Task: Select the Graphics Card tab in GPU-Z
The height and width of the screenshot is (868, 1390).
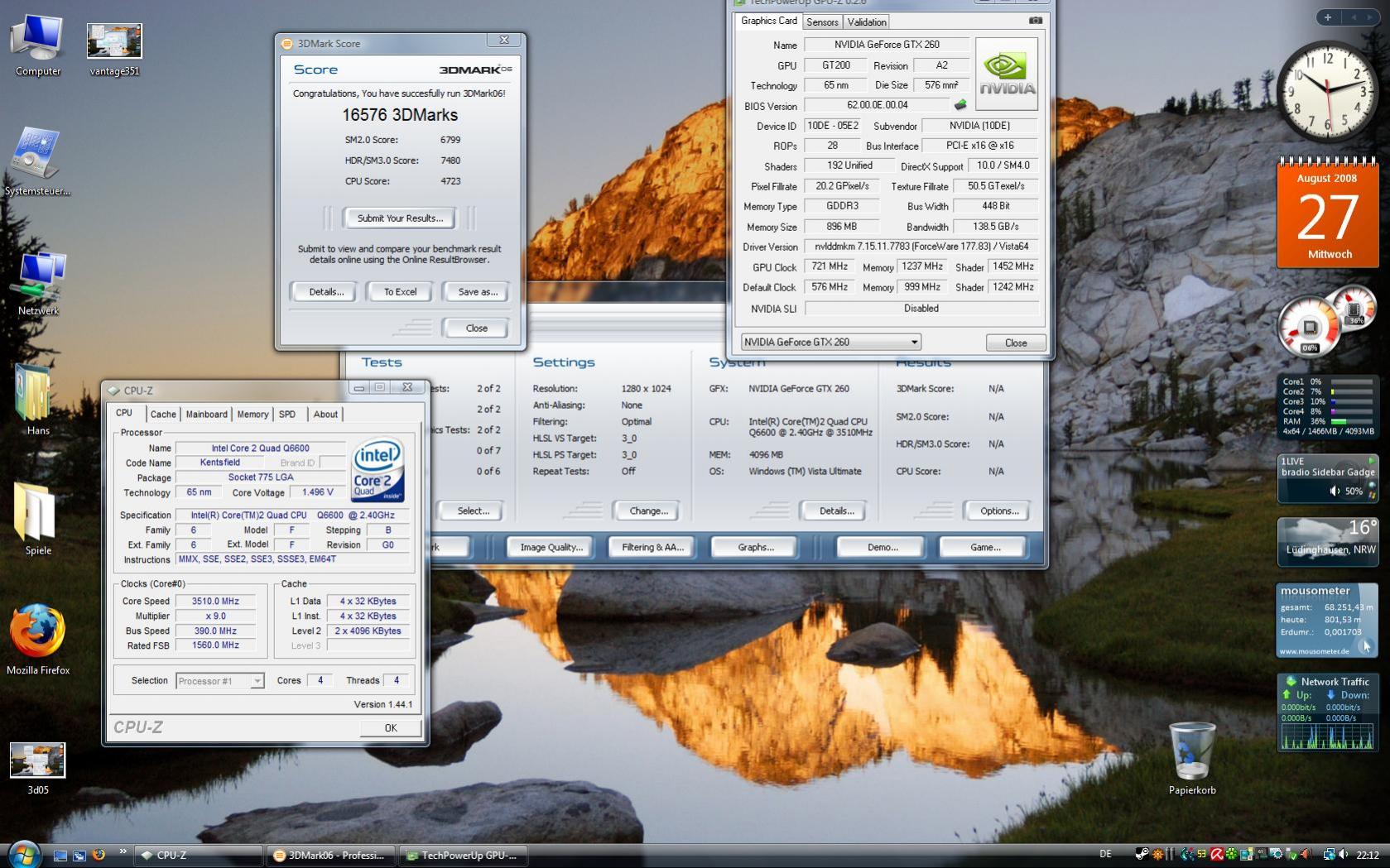Action: click(769, 21)
